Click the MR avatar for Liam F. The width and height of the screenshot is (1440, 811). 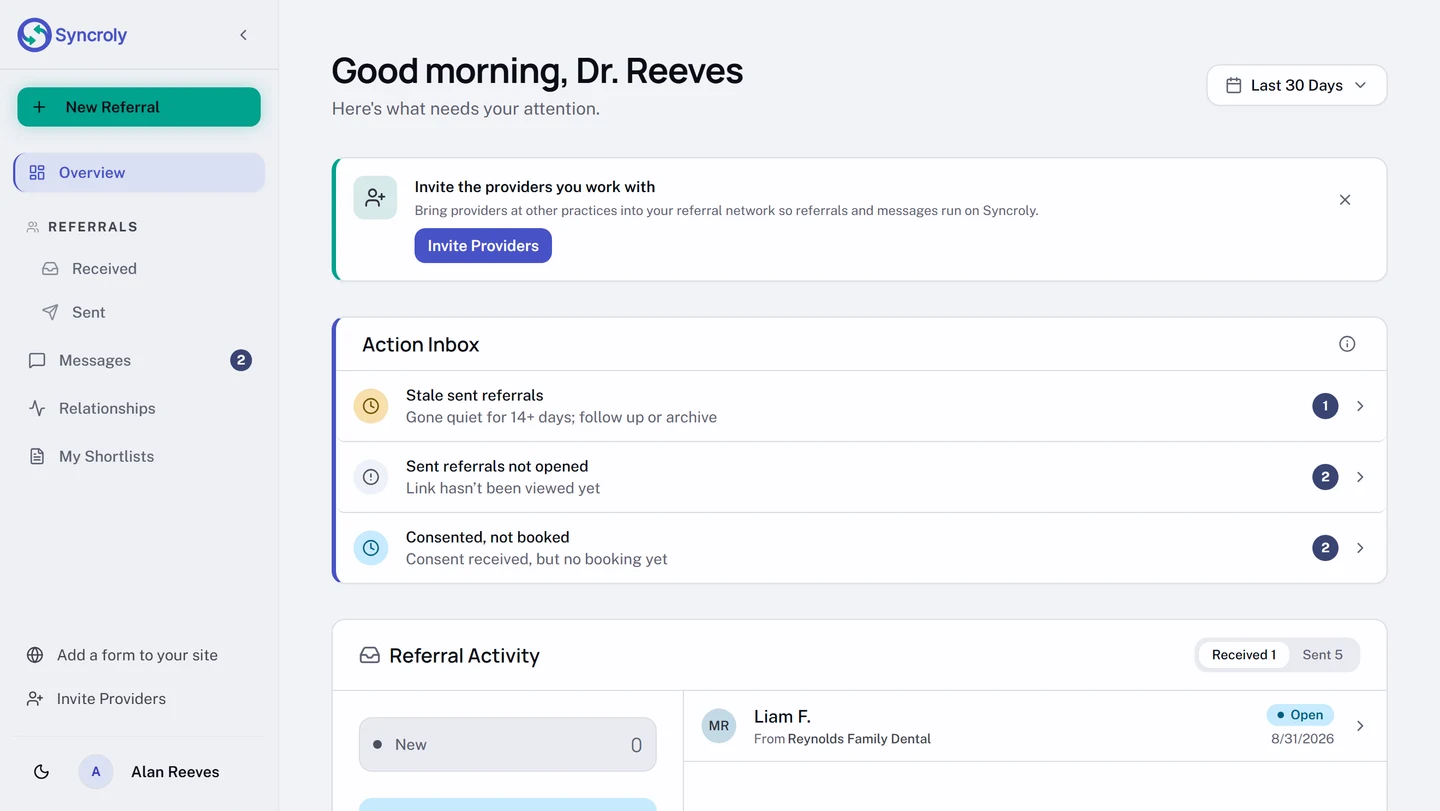(719, 726)
